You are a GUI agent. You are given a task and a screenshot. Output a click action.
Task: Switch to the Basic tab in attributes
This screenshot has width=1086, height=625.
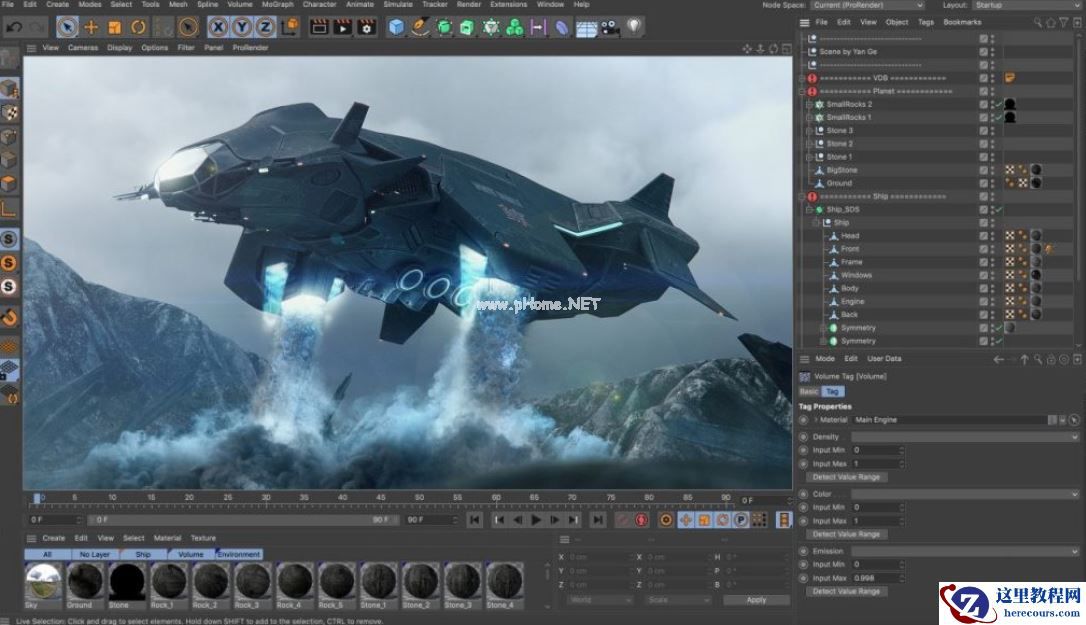coord(809,392)
